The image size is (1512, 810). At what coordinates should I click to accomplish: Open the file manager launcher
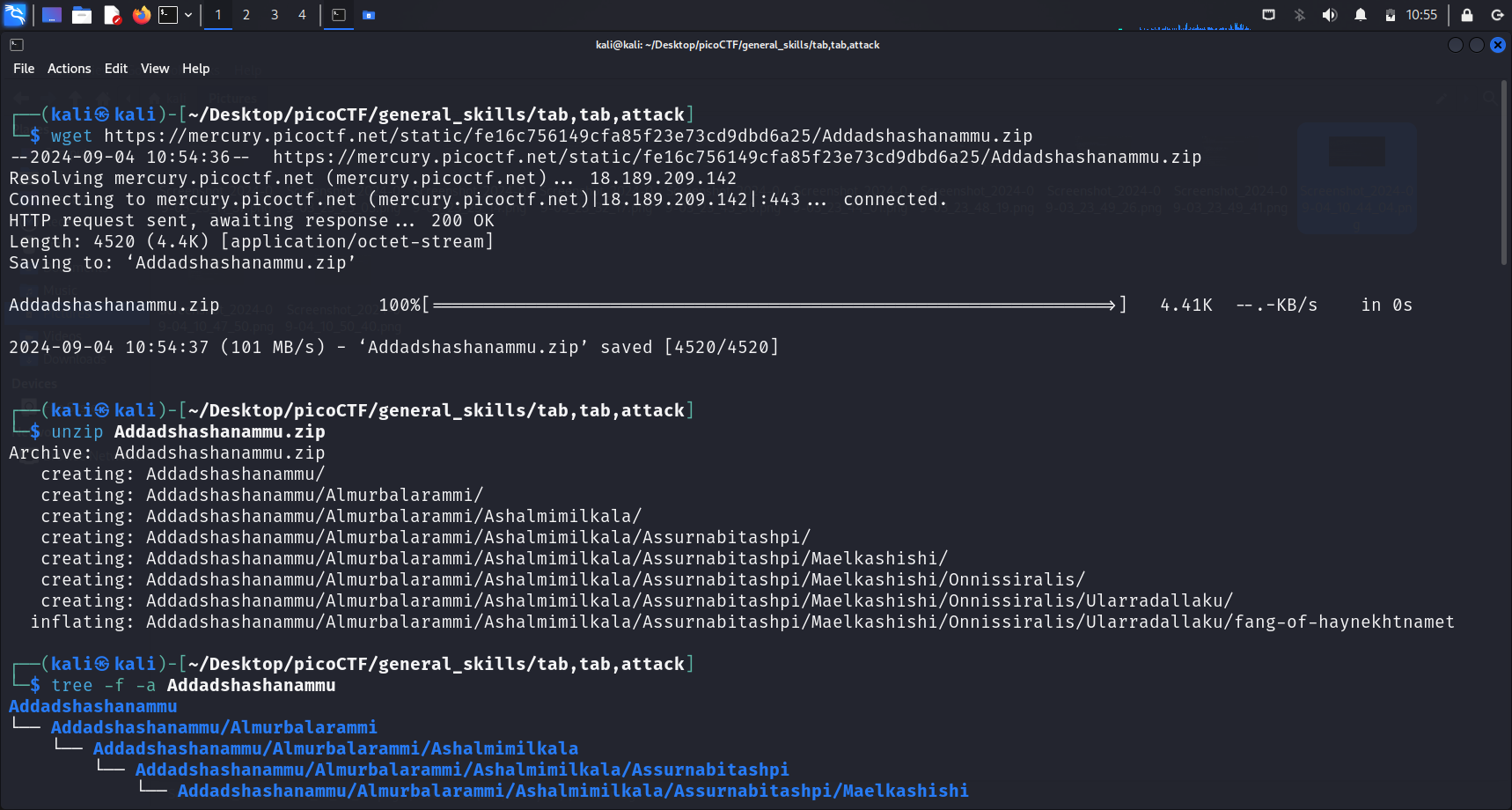click(x=82, y=15)
